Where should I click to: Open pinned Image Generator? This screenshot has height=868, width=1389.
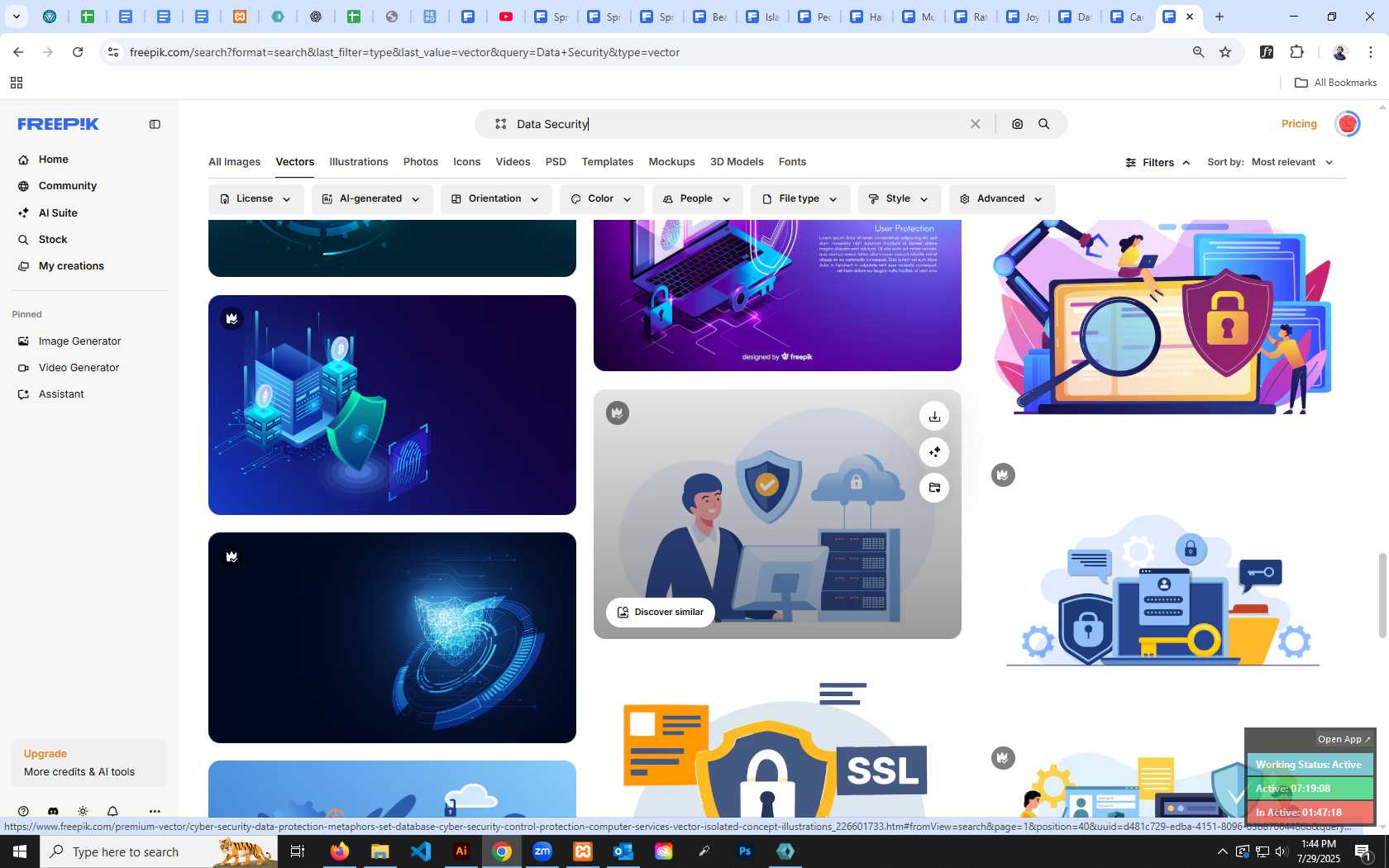79,341
